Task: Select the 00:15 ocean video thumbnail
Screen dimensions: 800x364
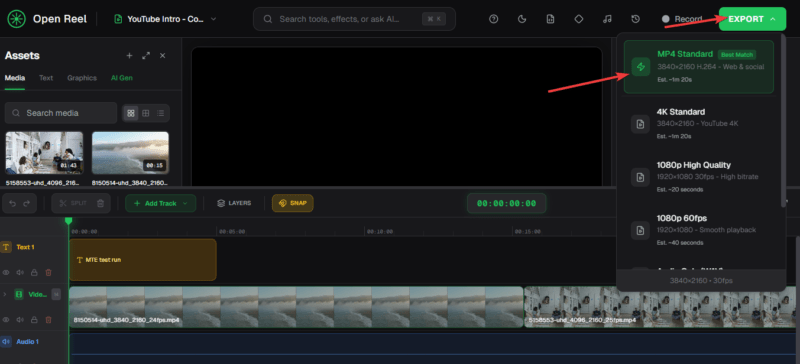Action: coord(130,153)
